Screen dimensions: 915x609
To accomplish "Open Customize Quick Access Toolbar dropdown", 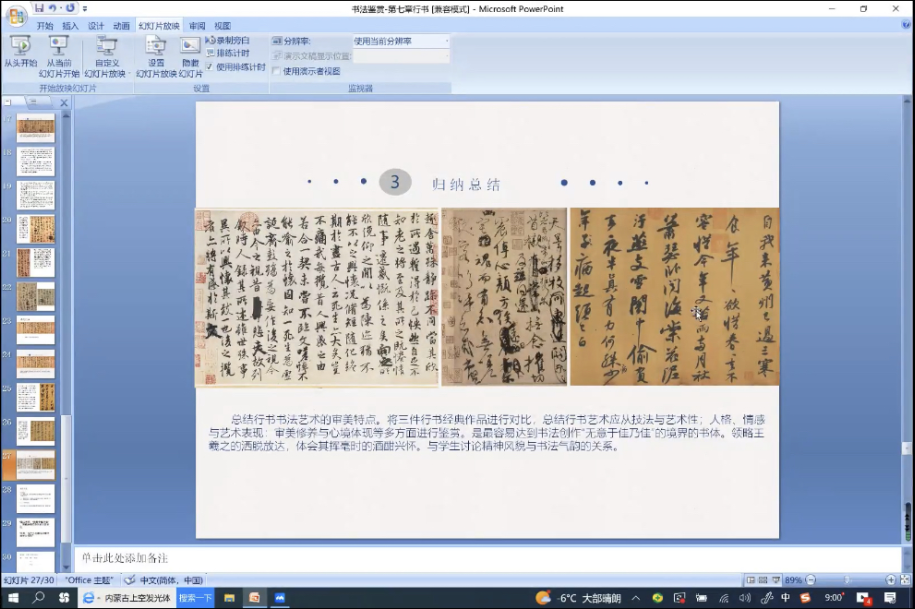I will point(85,9).
